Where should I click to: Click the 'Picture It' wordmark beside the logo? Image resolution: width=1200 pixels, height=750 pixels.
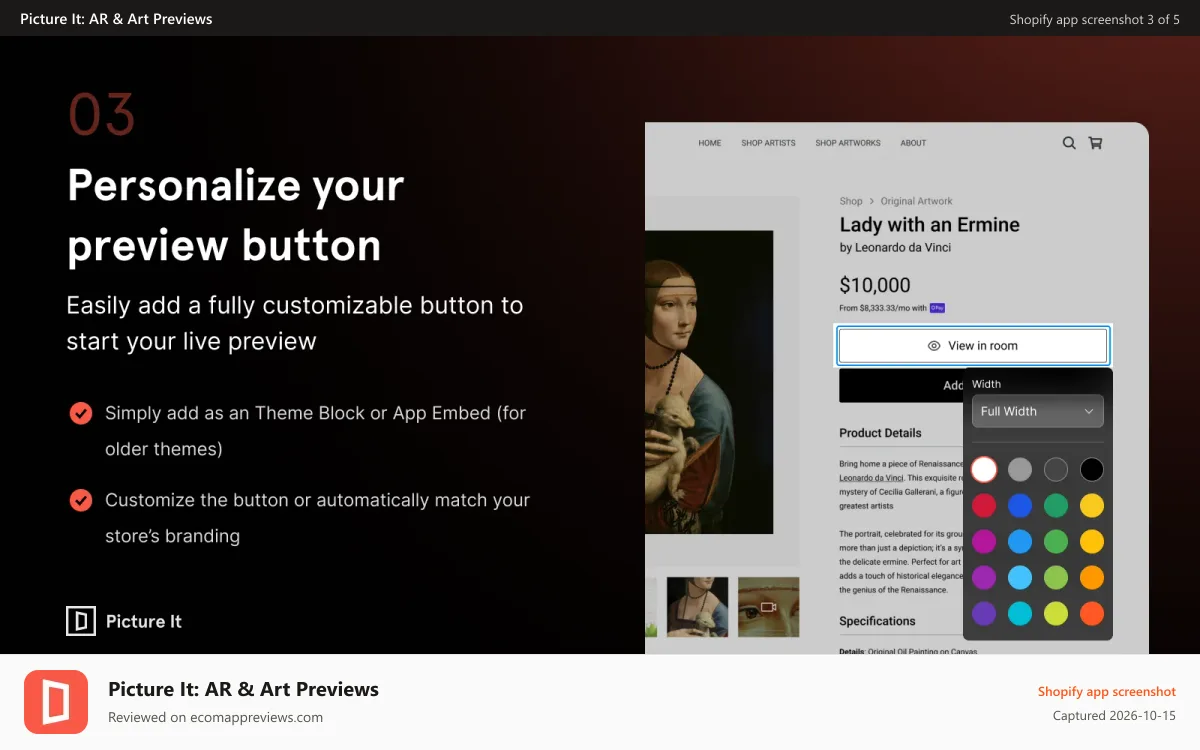click(144, 621)
